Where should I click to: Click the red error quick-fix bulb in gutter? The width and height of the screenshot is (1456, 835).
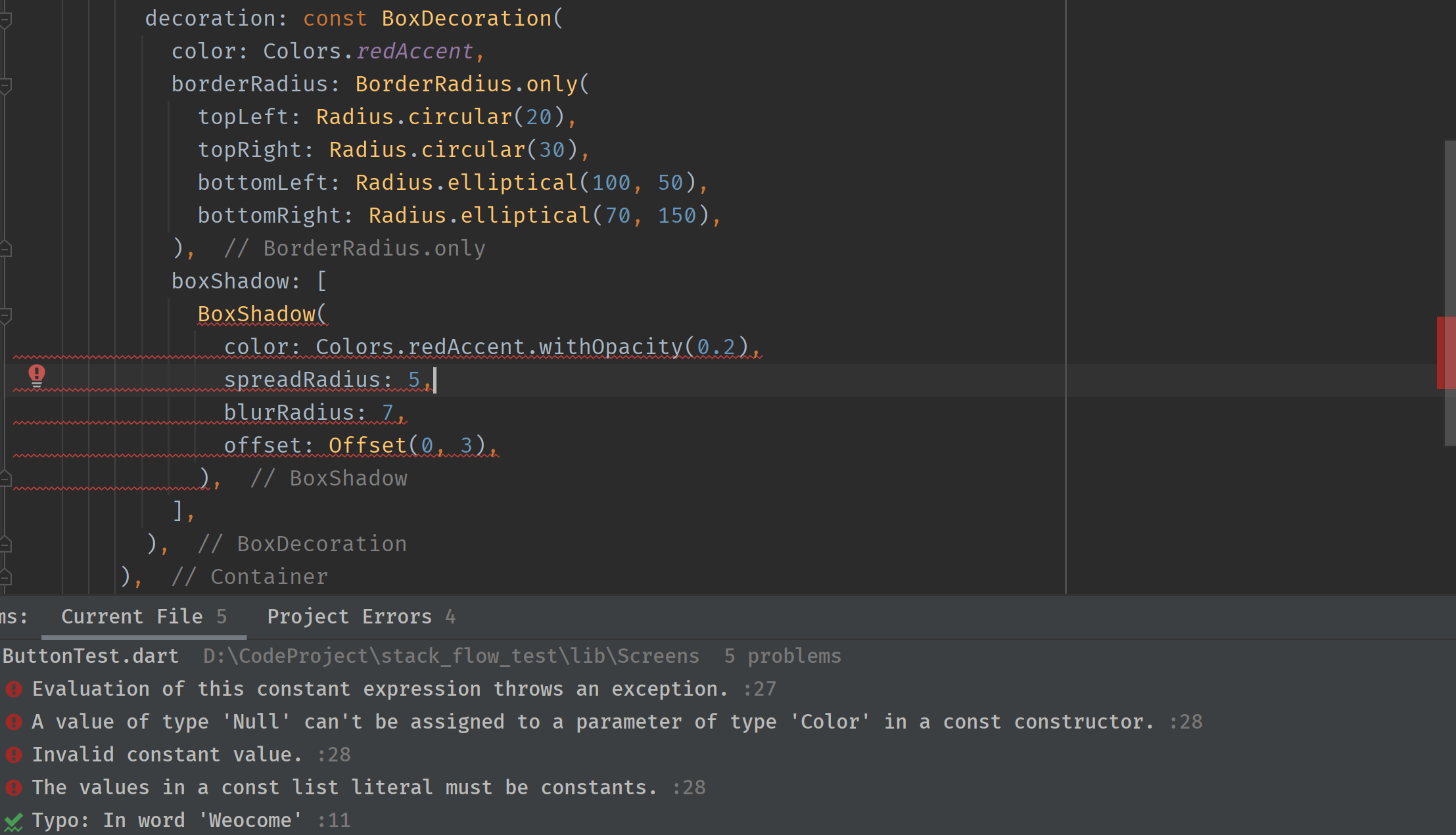37,376
